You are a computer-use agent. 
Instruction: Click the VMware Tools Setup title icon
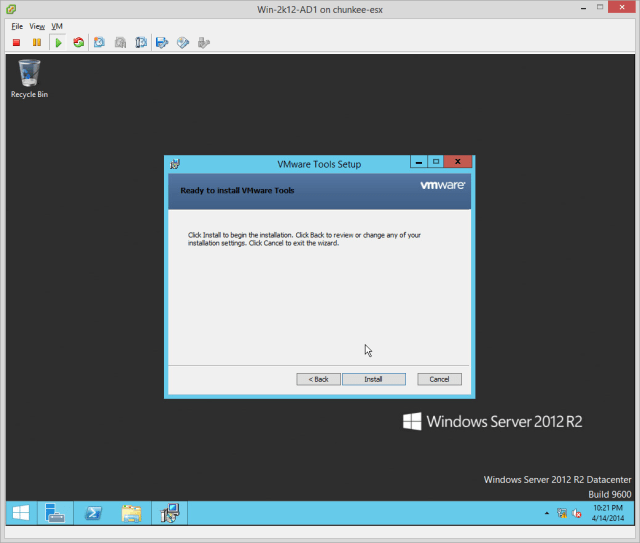[x=175, y=164]
